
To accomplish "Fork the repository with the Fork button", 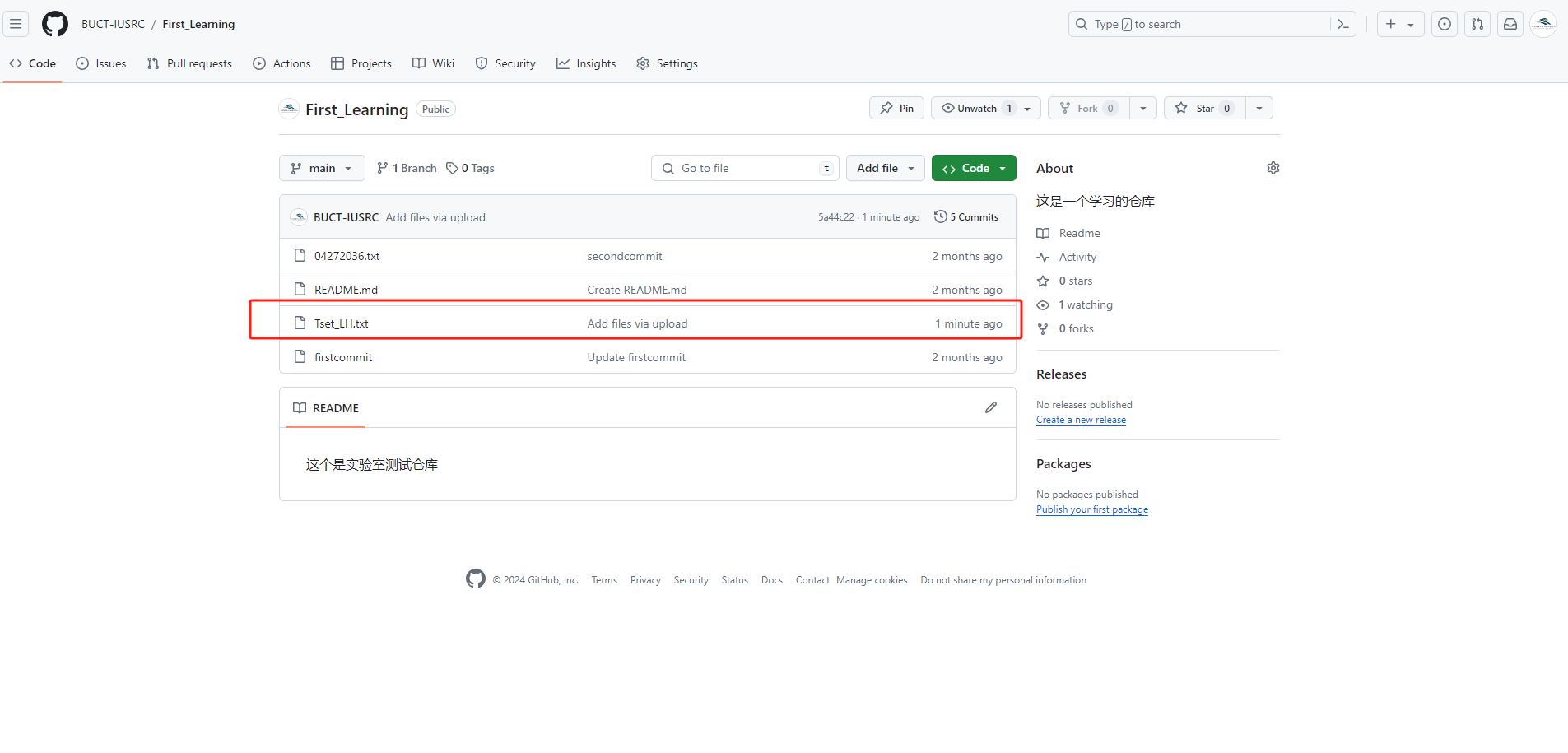I will (1089, 108).
